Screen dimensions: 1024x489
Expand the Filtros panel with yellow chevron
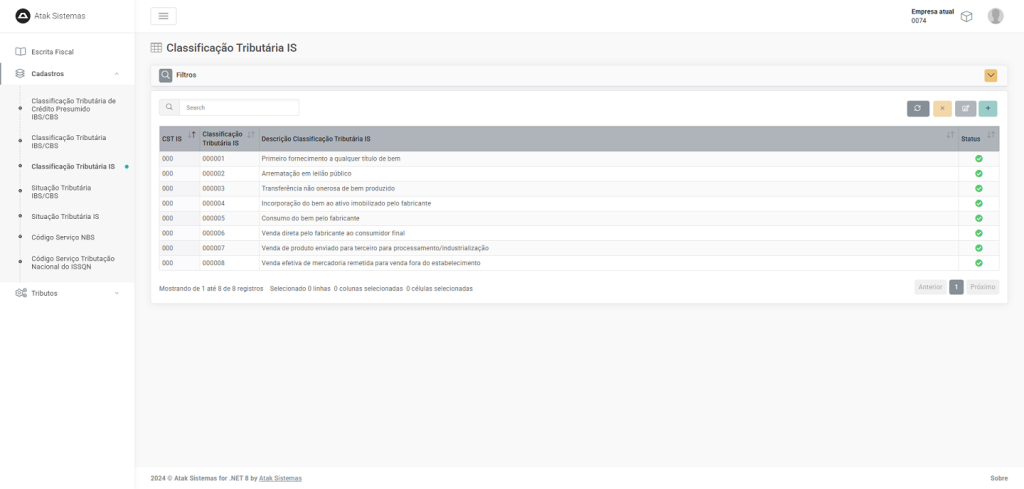[x=990, y=75]
